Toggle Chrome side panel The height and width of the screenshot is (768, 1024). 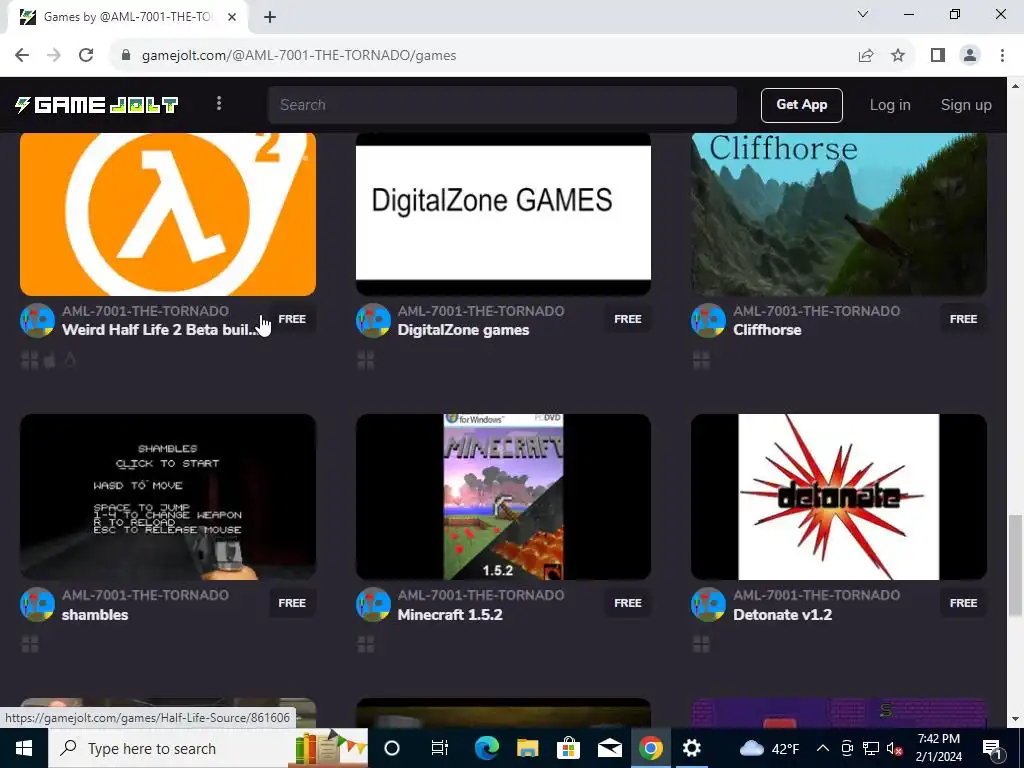pyautogui.click(x=938, y=56)
